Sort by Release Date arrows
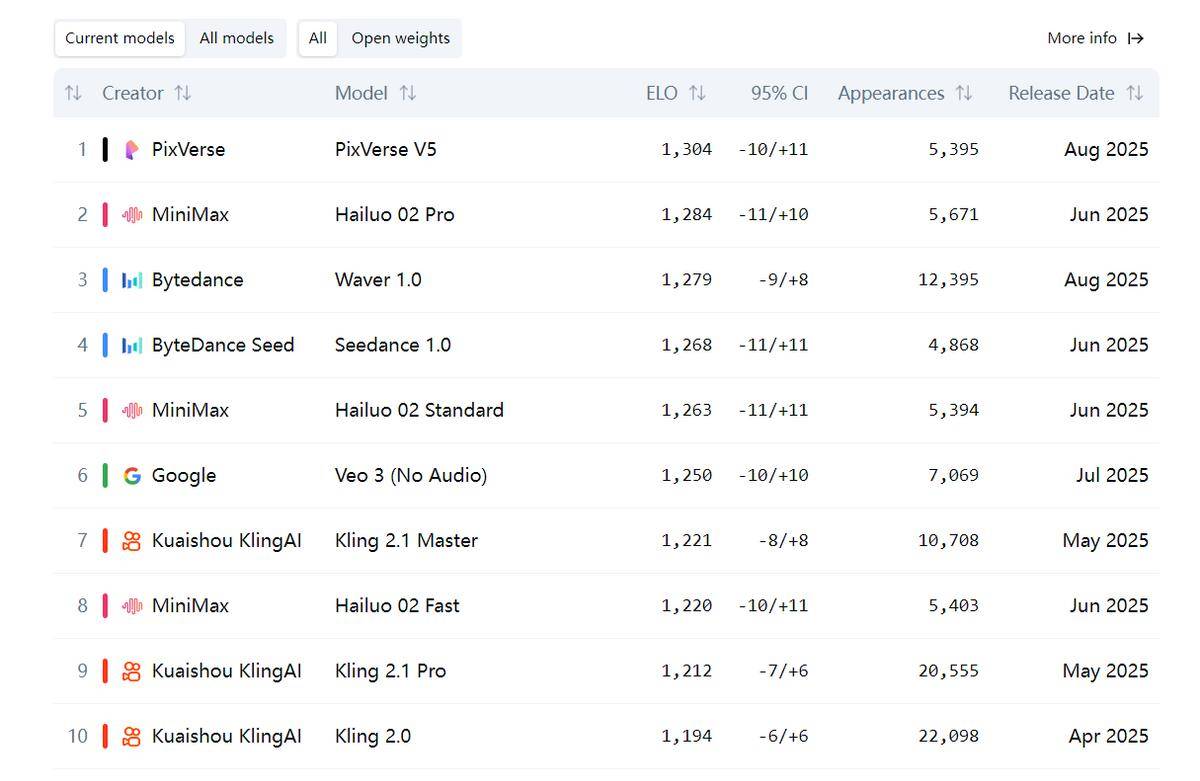 tap(1134, 93)
